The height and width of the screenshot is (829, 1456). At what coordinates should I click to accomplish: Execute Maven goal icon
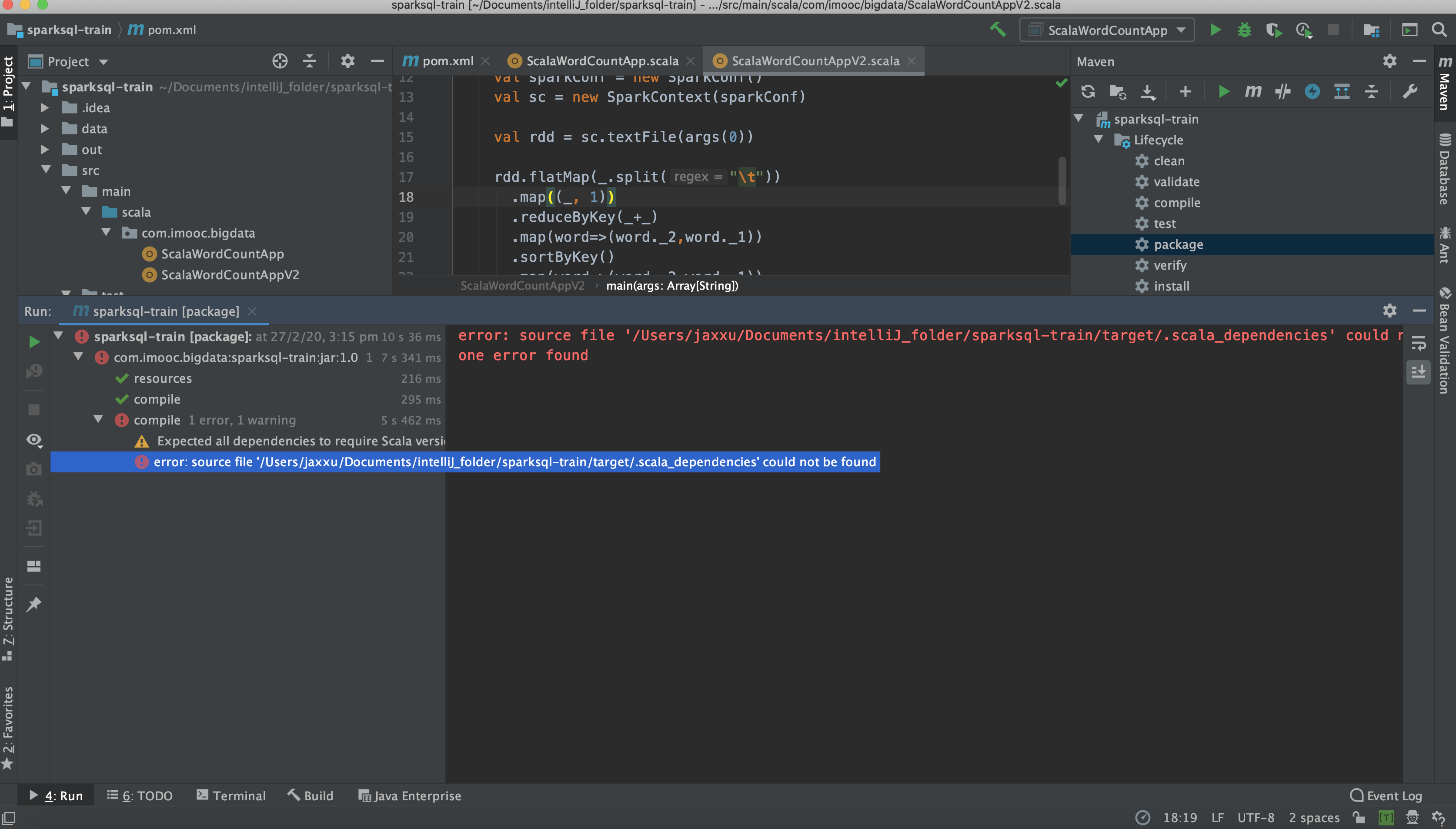[1253, 91]
